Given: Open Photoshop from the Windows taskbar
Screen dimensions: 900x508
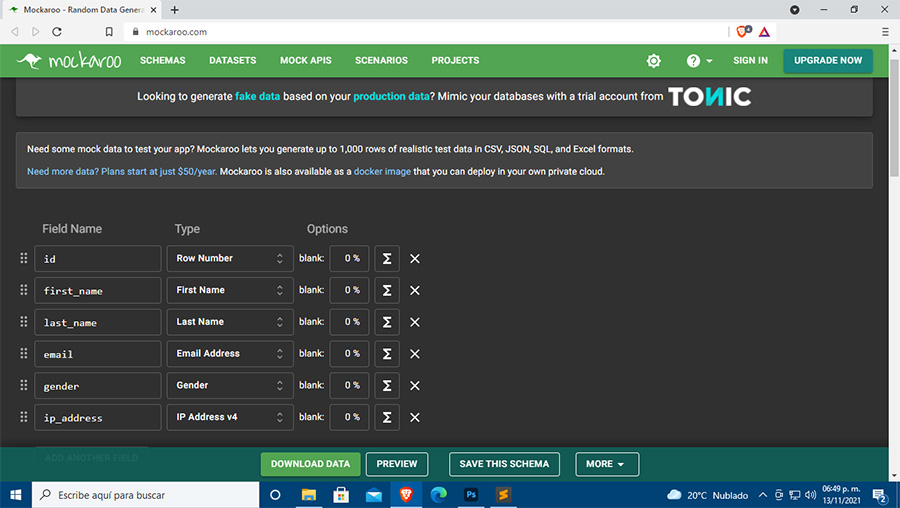Looking at the screenshot, I should coord(470,495).
